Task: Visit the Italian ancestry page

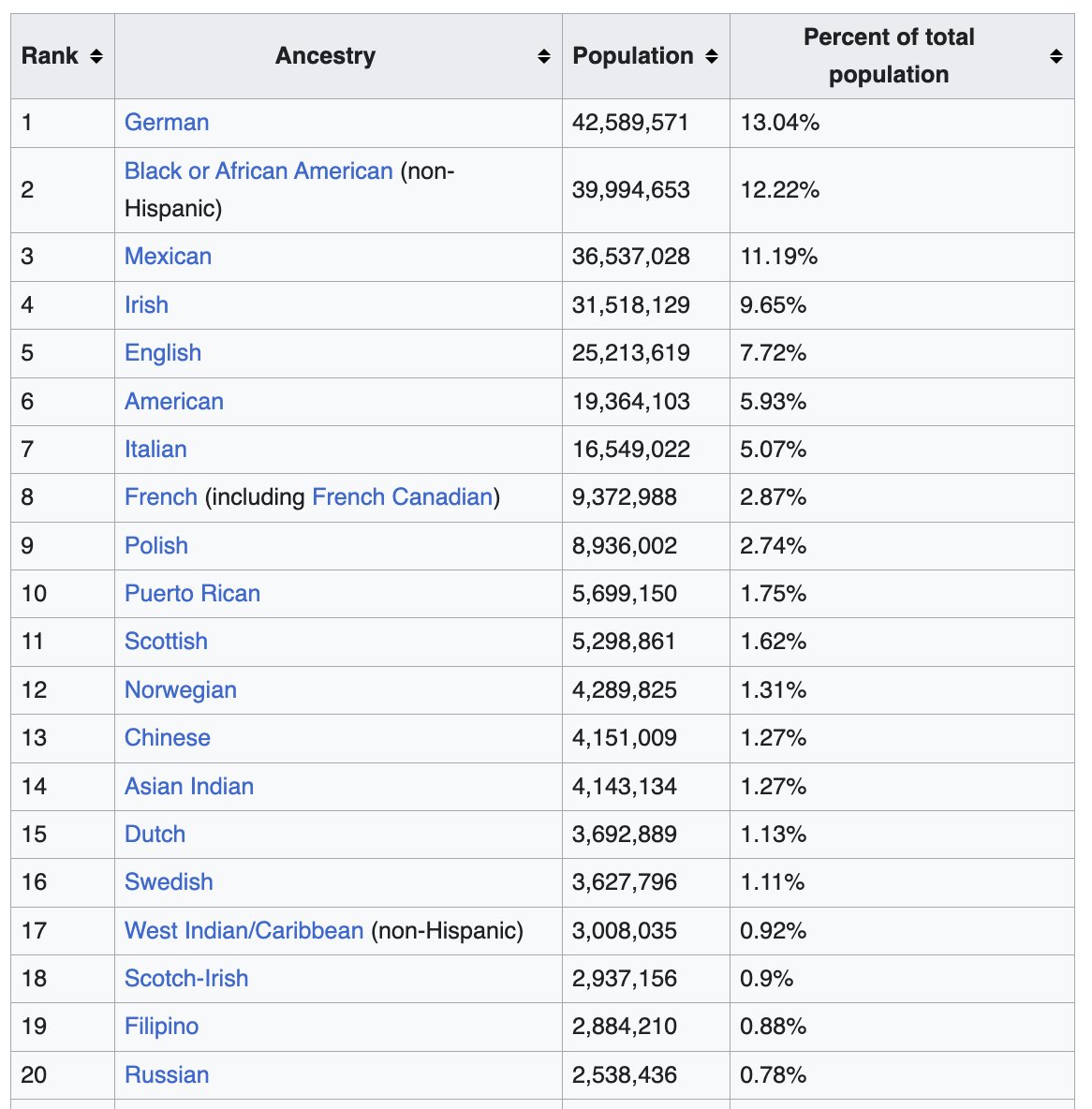Action: coord(155,450)
